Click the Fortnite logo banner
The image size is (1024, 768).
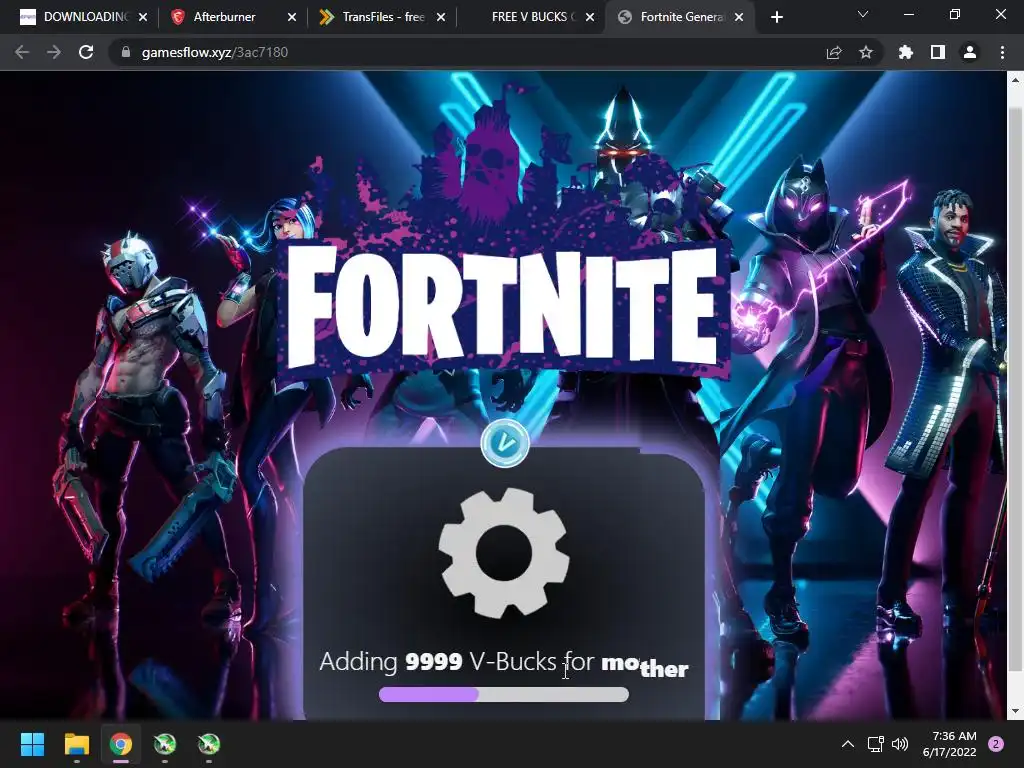pyautogui.click(x=504, y=308)
